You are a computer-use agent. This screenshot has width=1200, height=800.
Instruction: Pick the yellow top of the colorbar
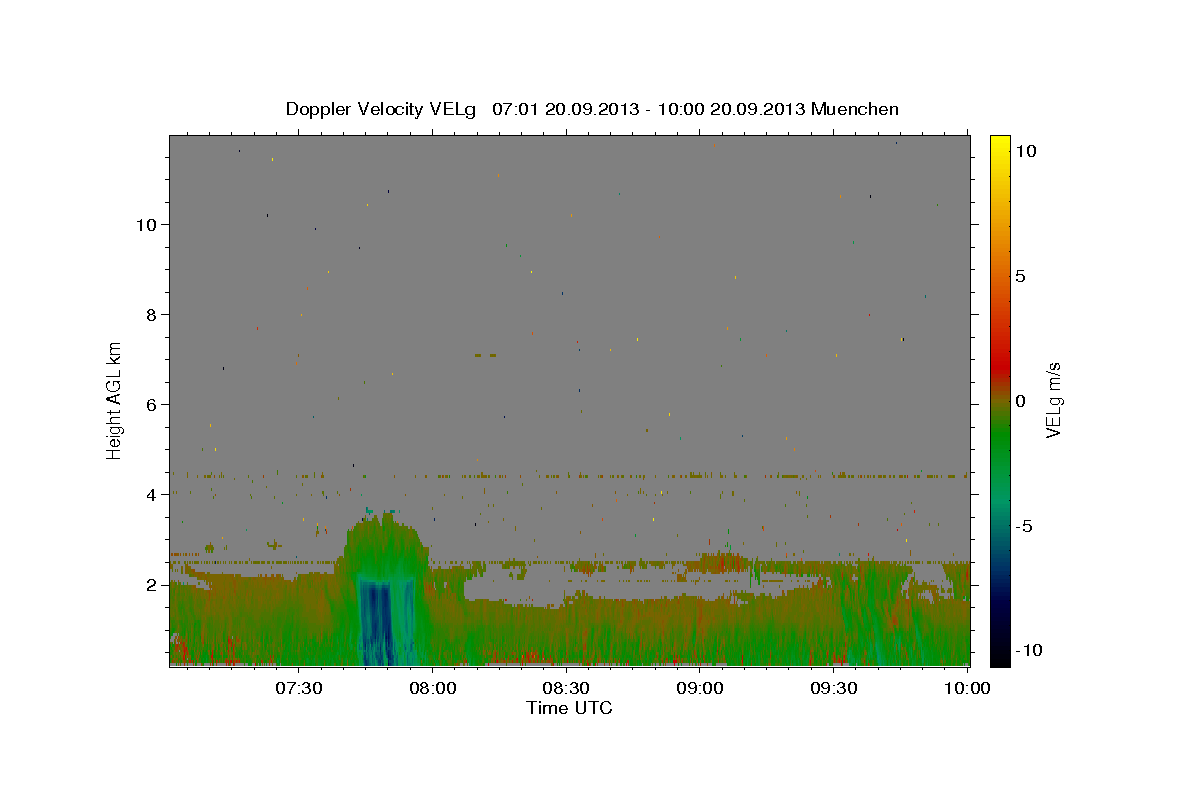pos(1000,145)
